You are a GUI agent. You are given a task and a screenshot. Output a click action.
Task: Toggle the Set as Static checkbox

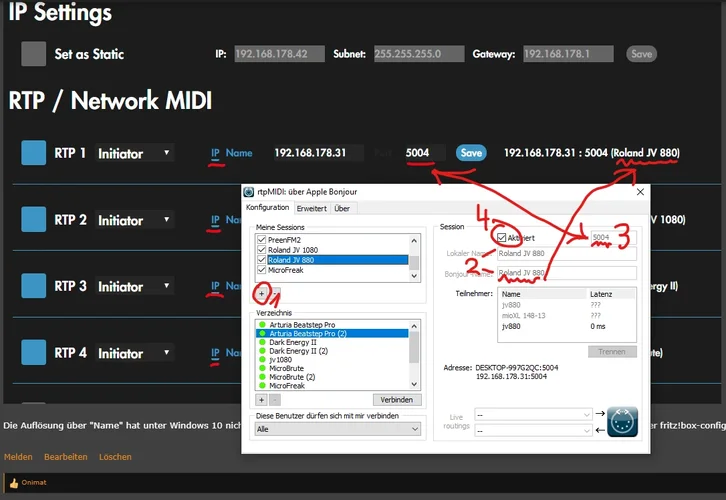tap(33, 54)
